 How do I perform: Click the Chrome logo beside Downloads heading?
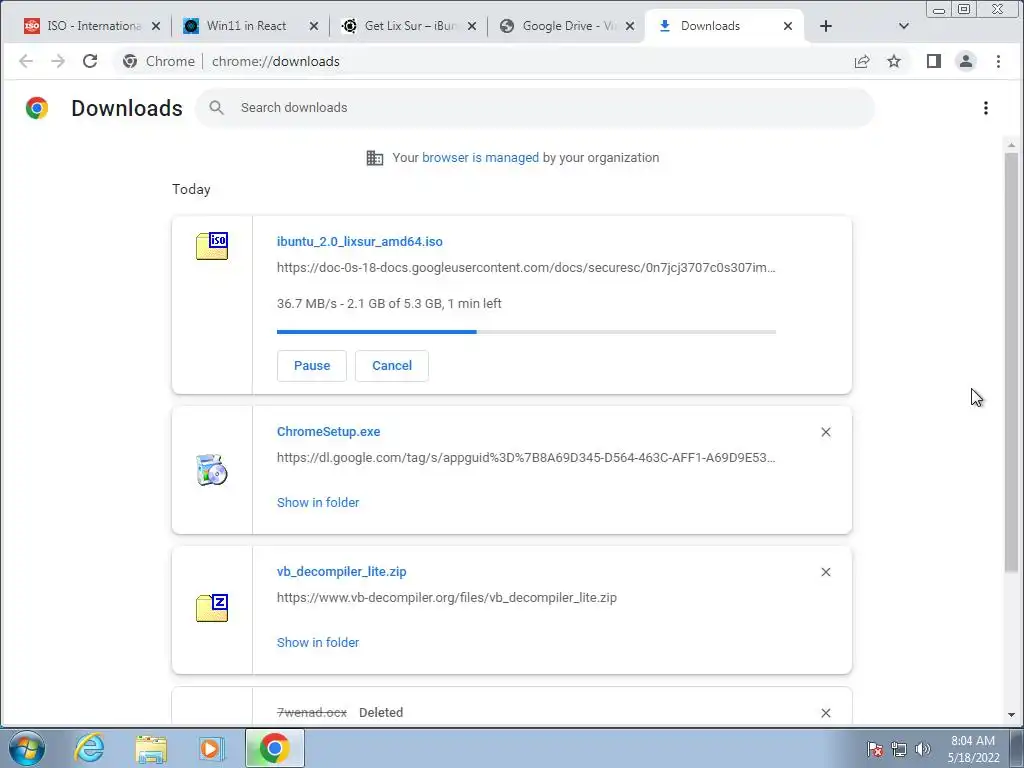point(37,108)
